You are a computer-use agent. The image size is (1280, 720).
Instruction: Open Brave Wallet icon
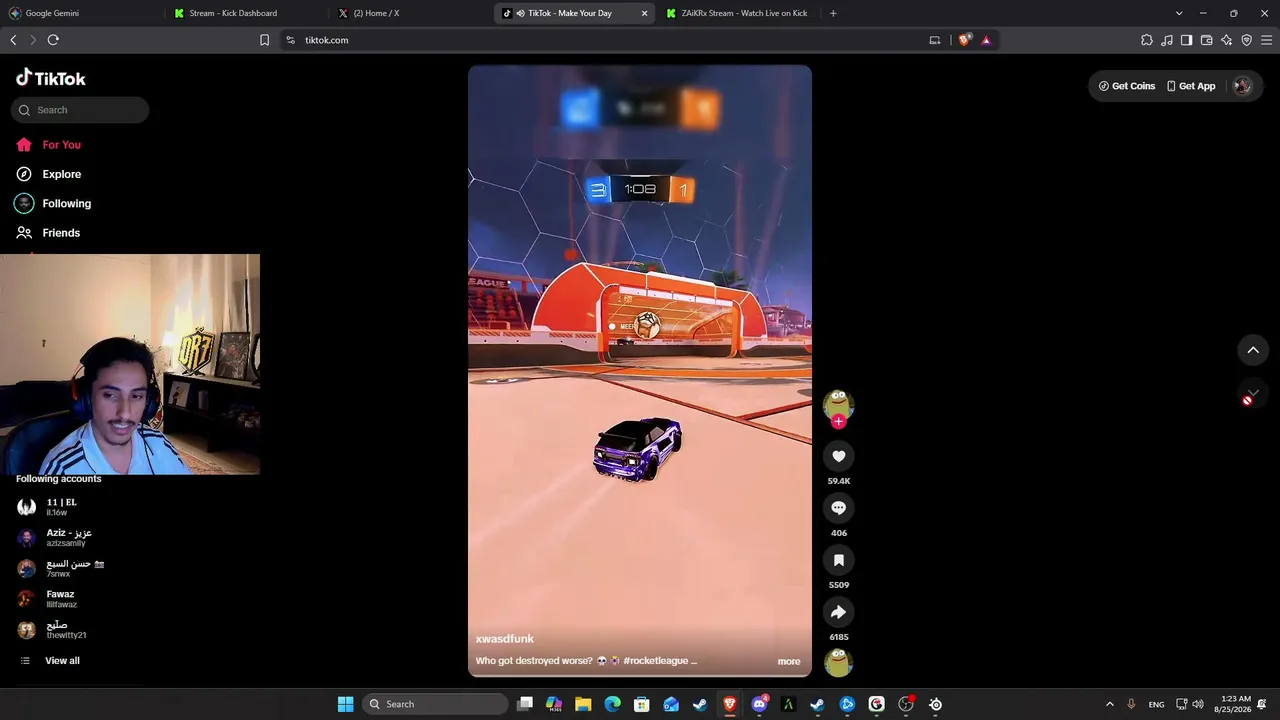1206,40
